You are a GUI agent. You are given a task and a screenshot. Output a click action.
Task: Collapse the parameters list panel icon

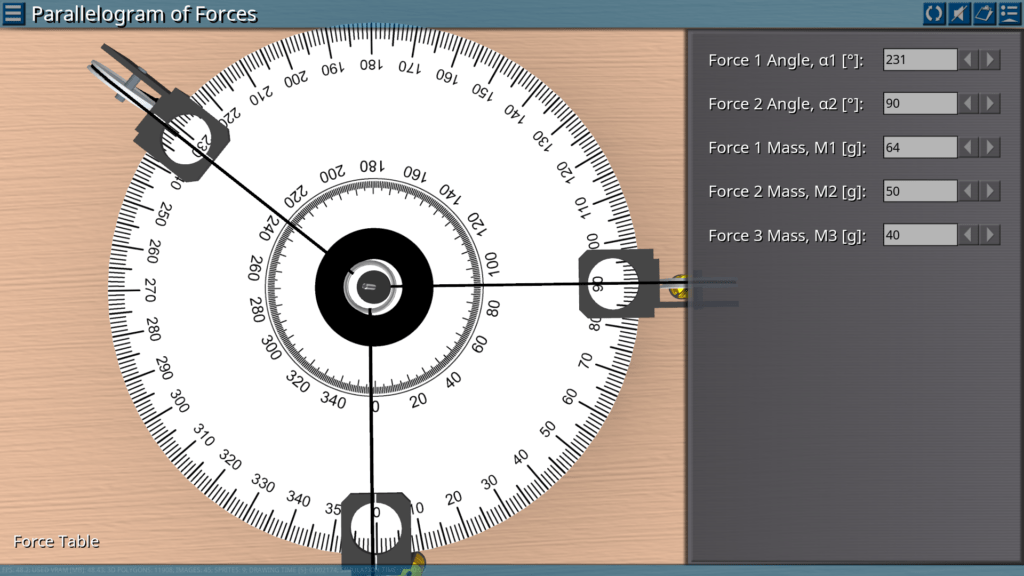click(x=1009, y=14)
